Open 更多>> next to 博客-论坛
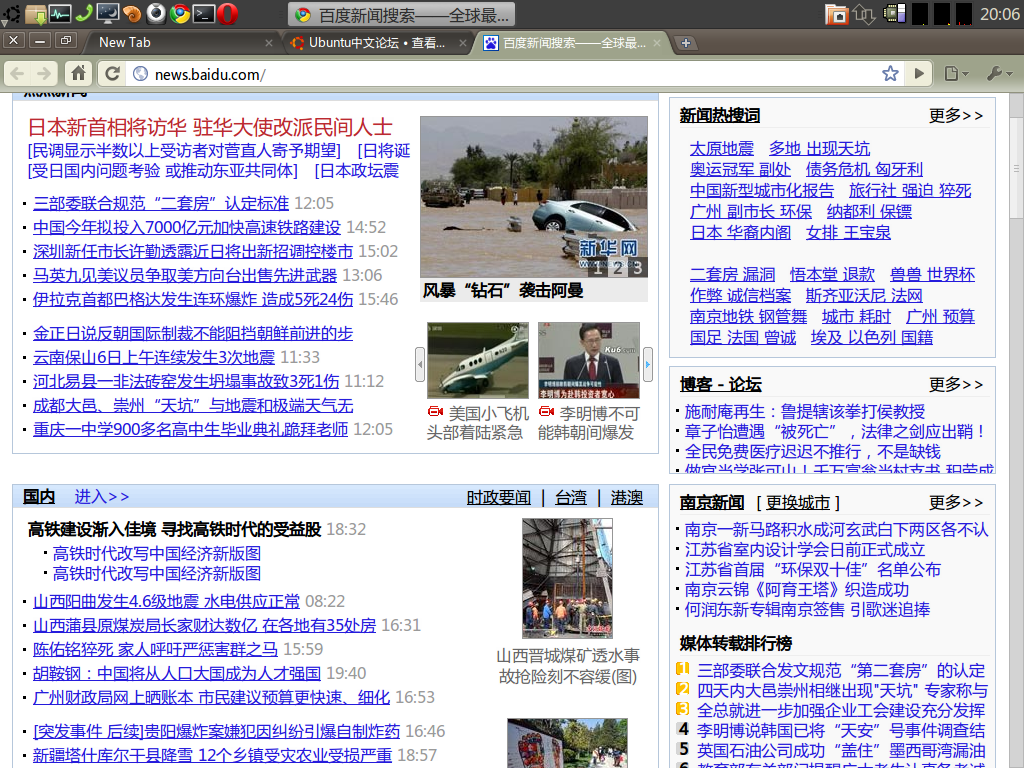 (x=955, y=385)
